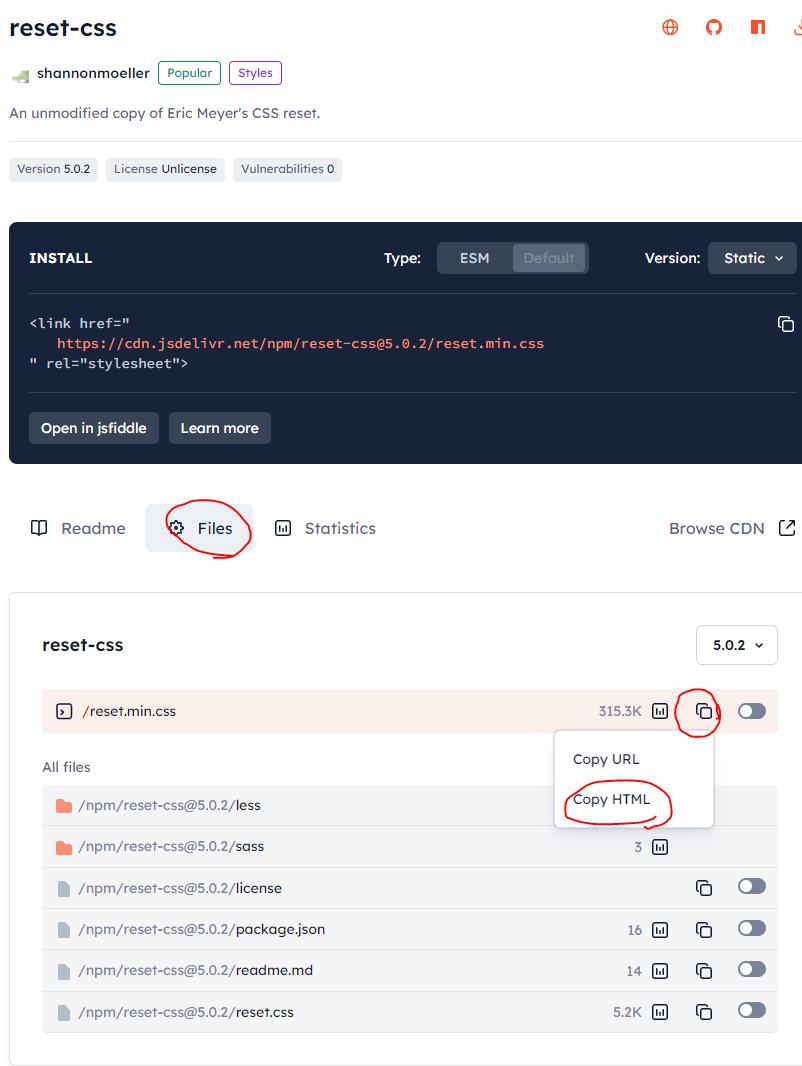Toggle the switch for package.json
The width and height of the screenshot is (802, 1066).
coord(752,929)
